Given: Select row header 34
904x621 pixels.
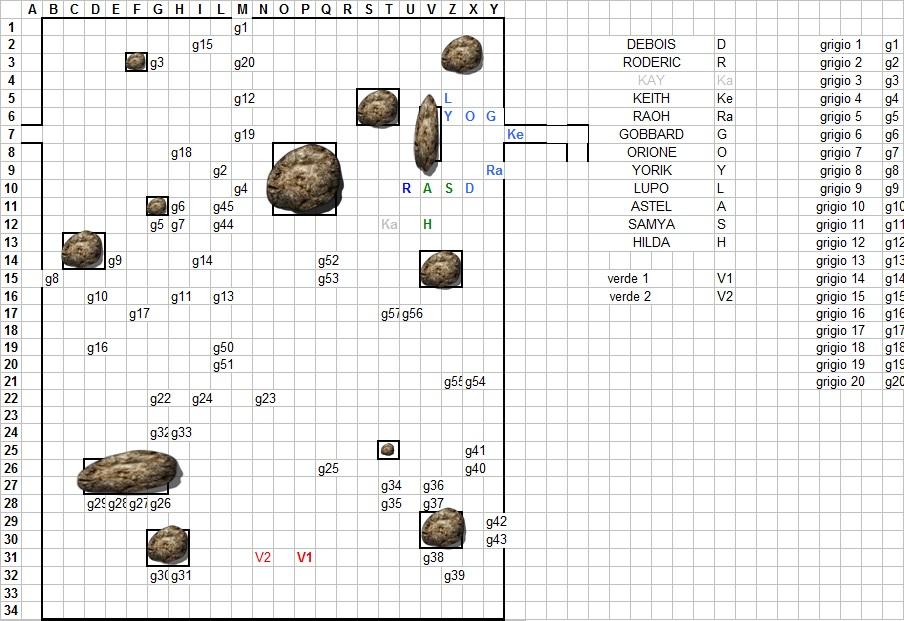Looking at the screenshot, I should 11,610.
